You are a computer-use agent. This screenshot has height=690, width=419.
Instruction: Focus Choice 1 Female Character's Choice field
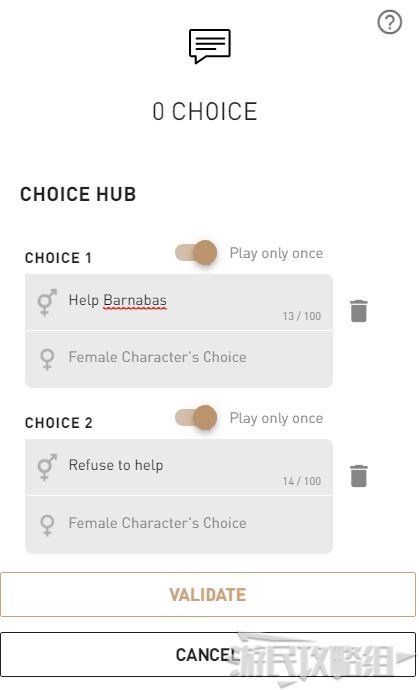(179, 359)
